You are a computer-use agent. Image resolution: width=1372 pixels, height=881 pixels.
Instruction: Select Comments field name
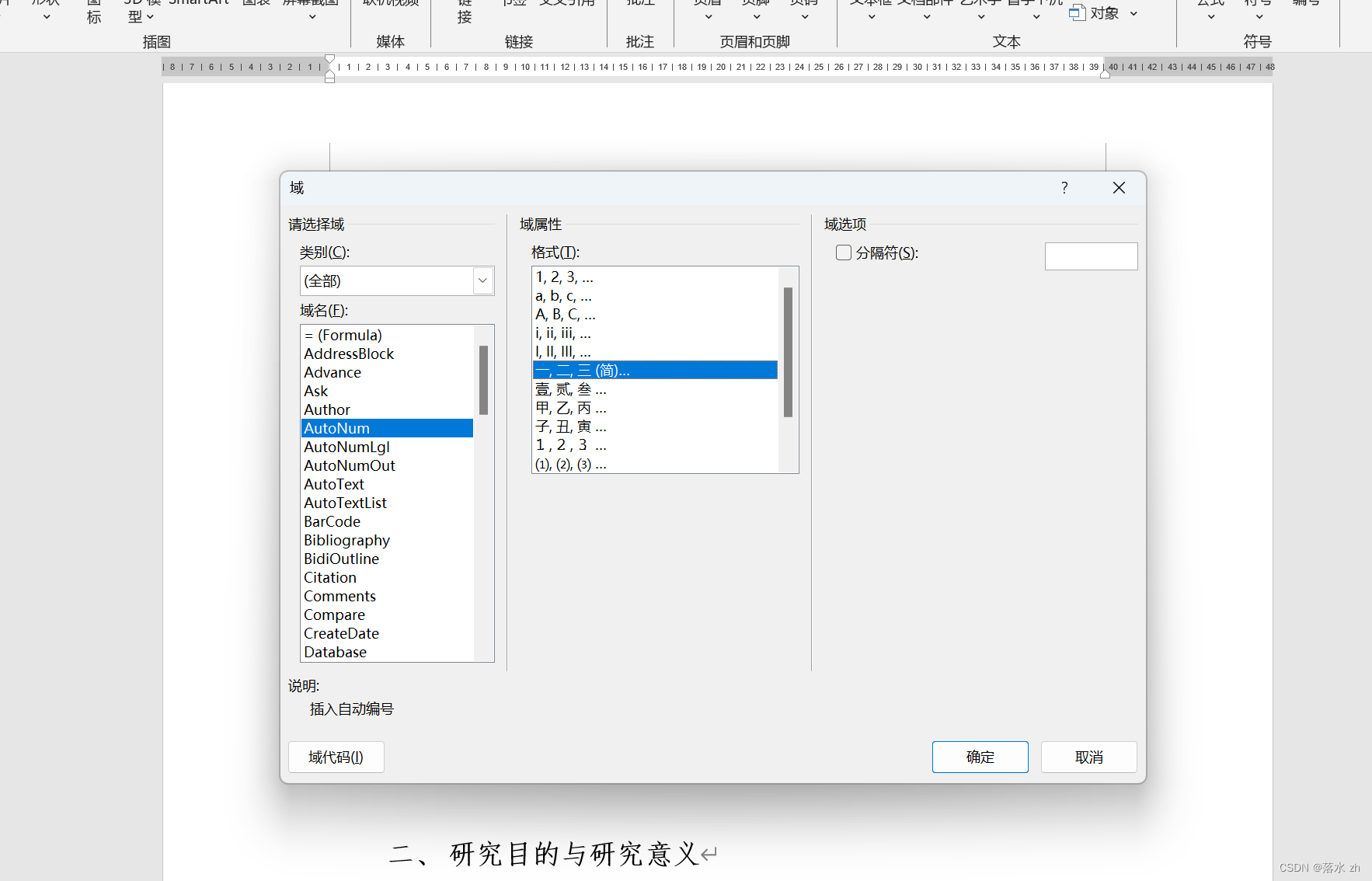point(387,596)
